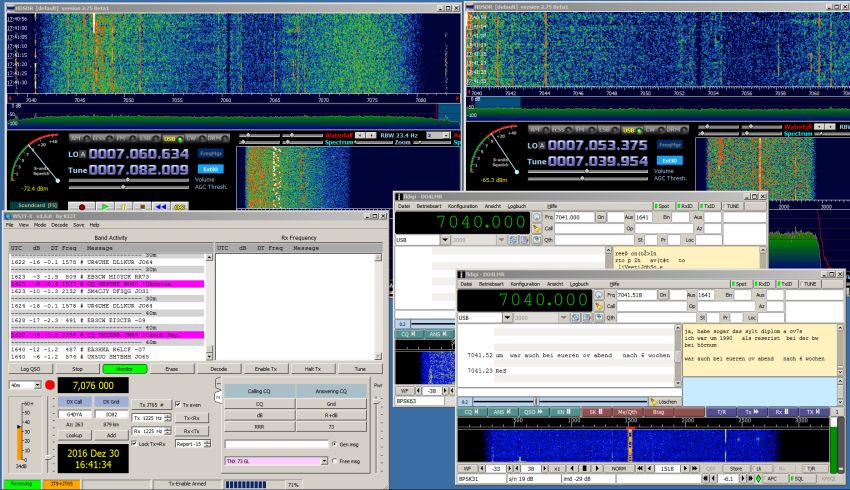850x490 pixels.
Task: Expand the TNX 73 GL message dropdown
Action: (x=322, y=461)
